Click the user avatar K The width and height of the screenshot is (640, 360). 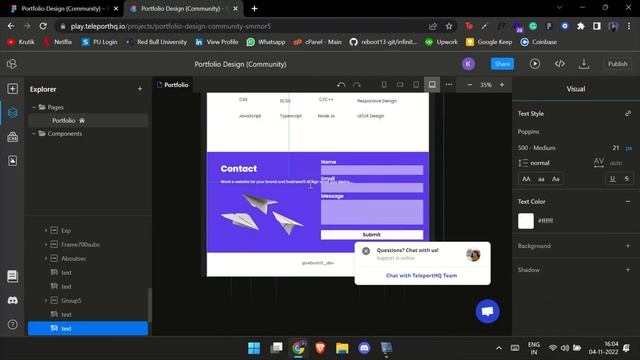click(x=468, y=64)
